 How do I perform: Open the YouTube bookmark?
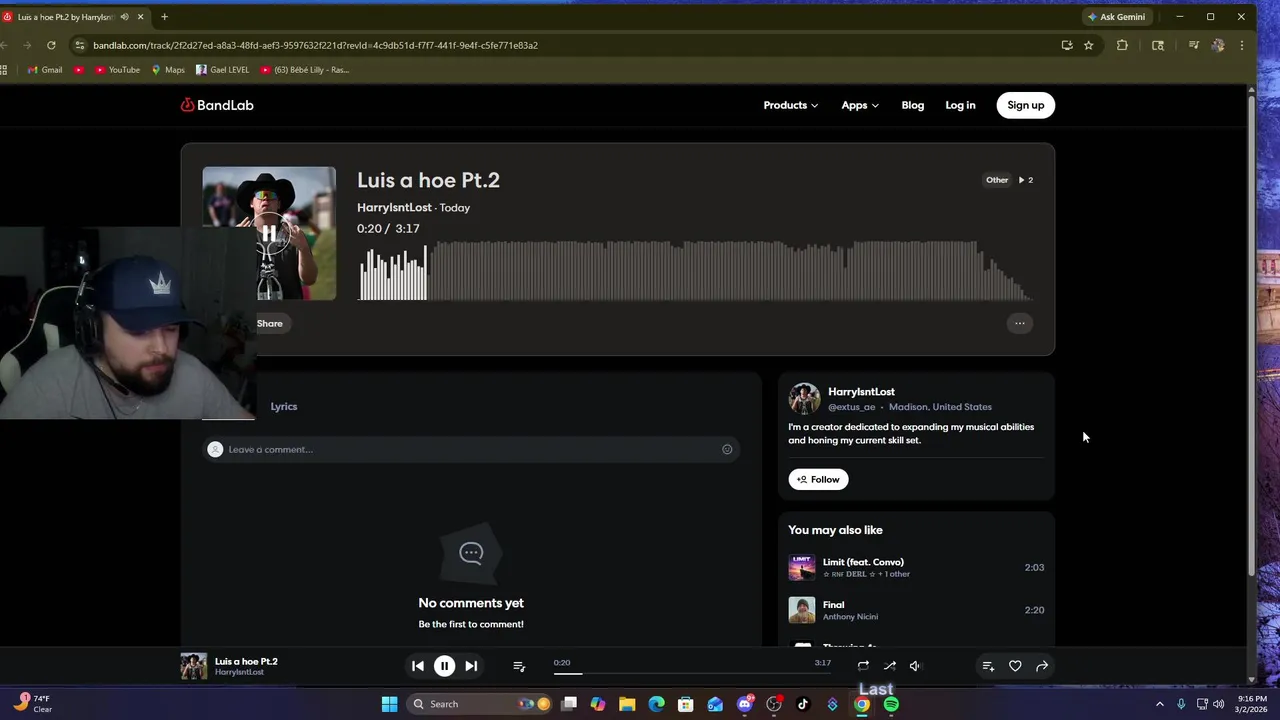click(x=118, y=70)
